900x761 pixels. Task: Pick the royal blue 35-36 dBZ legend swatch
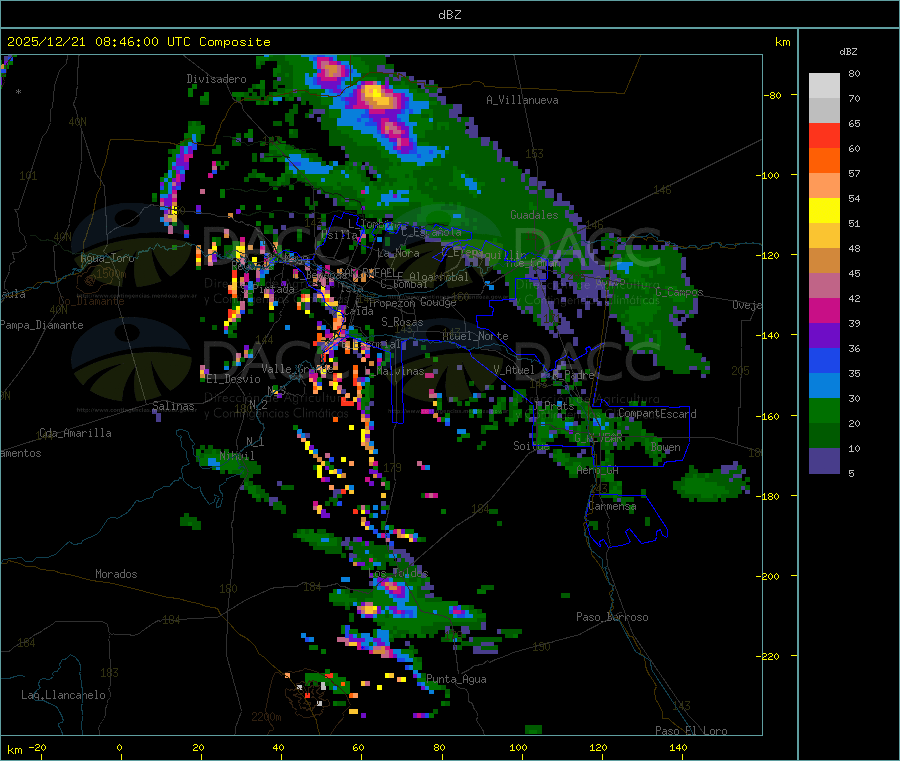click(824, 360)
